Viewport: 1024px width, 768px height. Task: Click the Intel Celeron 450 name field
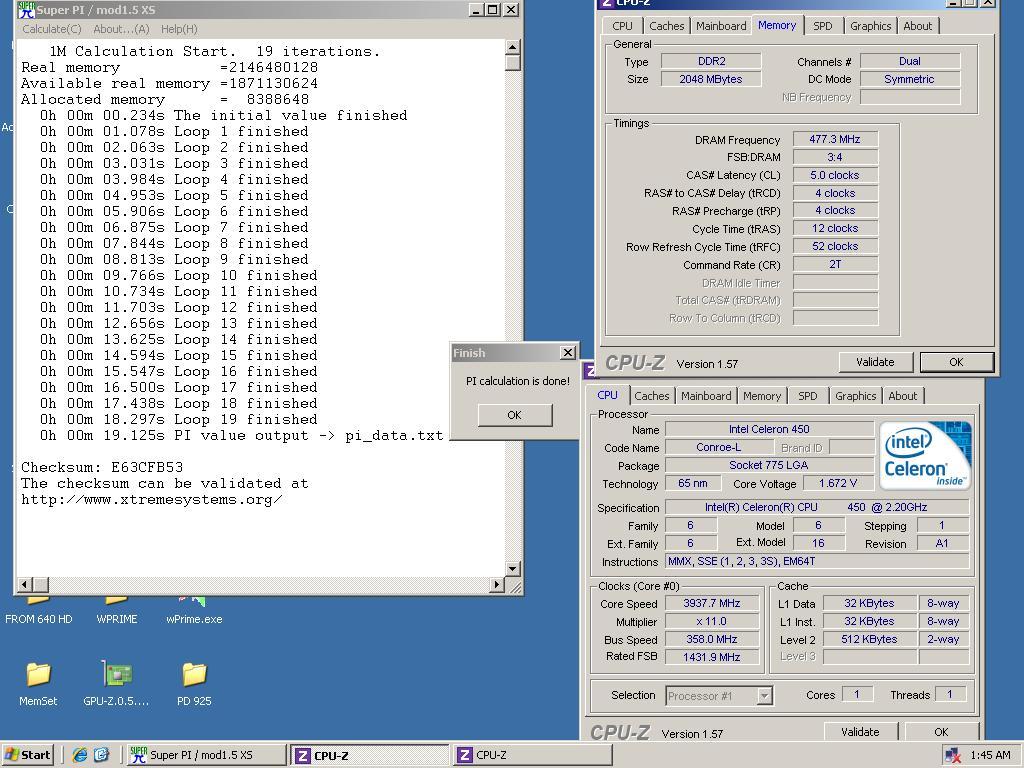pos(769,429)
